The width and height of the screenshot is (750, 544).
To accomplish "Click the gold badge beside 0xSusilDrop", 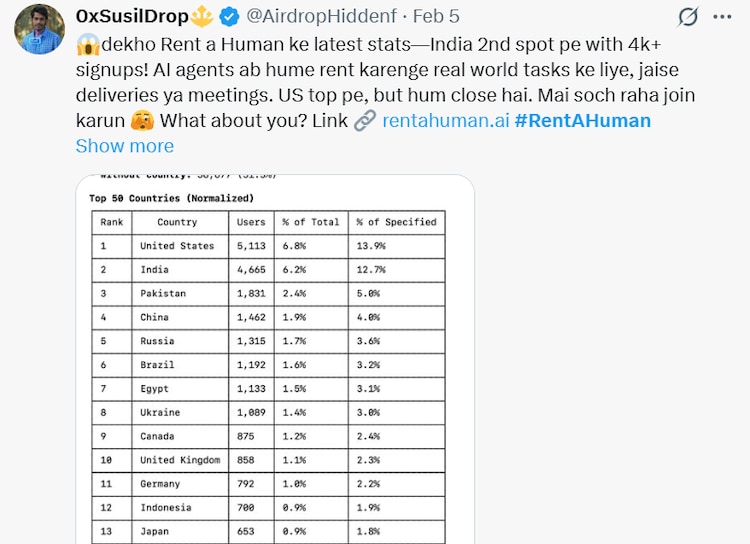I will (x=204, y=17).
